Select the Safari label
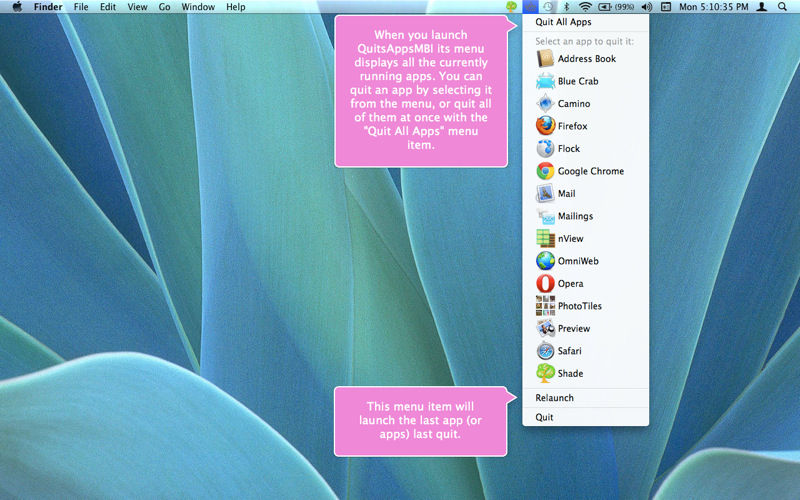800x500 pixels. (x=569, y=351)
